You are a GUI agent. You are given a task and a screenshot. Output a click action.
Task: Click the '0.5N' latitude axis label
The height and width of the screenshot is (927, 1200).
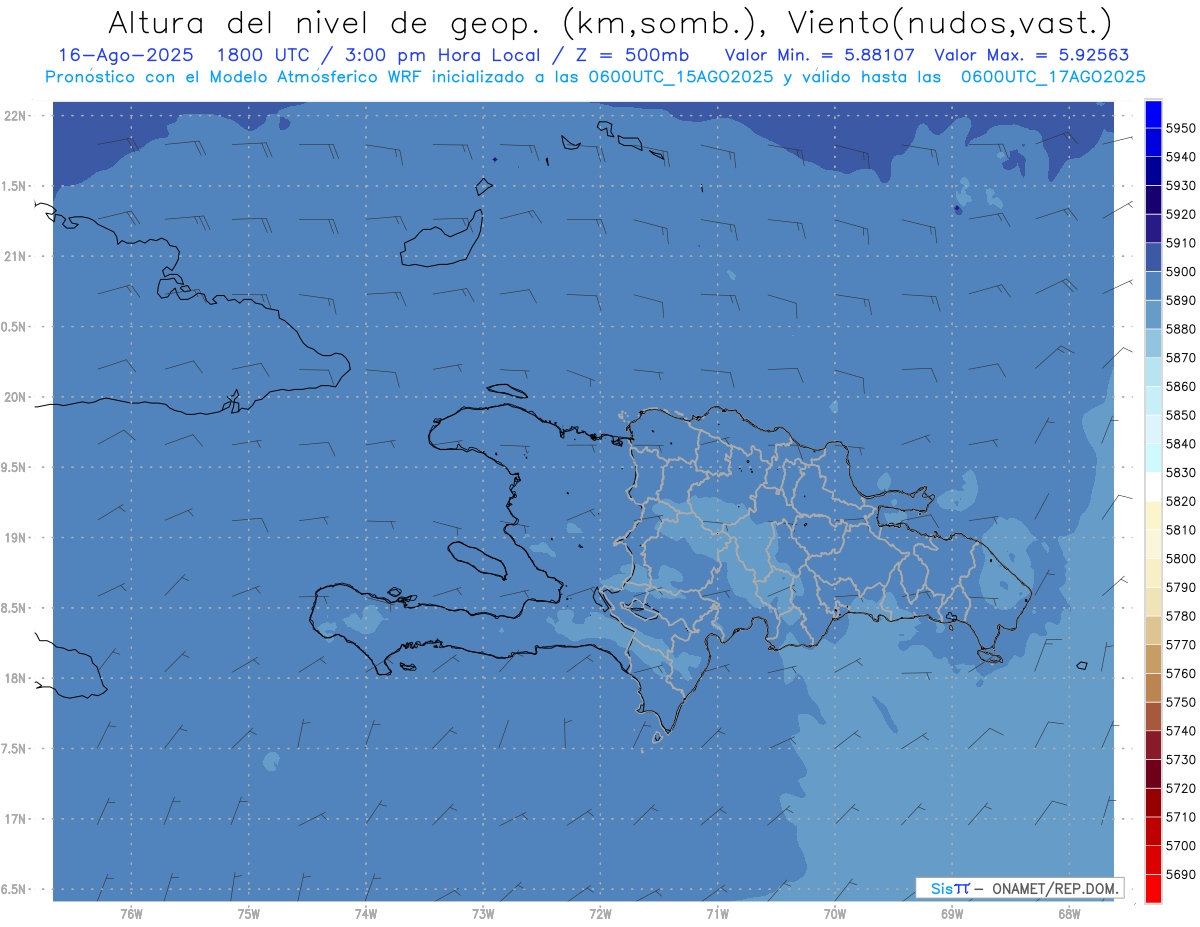tap(14, 327)
